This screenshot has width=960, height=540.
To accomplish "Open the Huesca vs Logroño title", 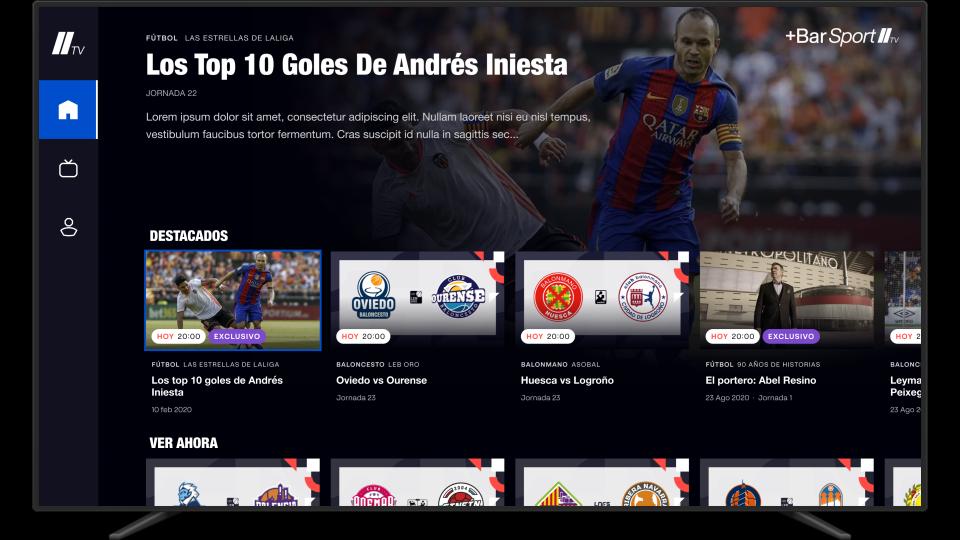I will 567,380.
